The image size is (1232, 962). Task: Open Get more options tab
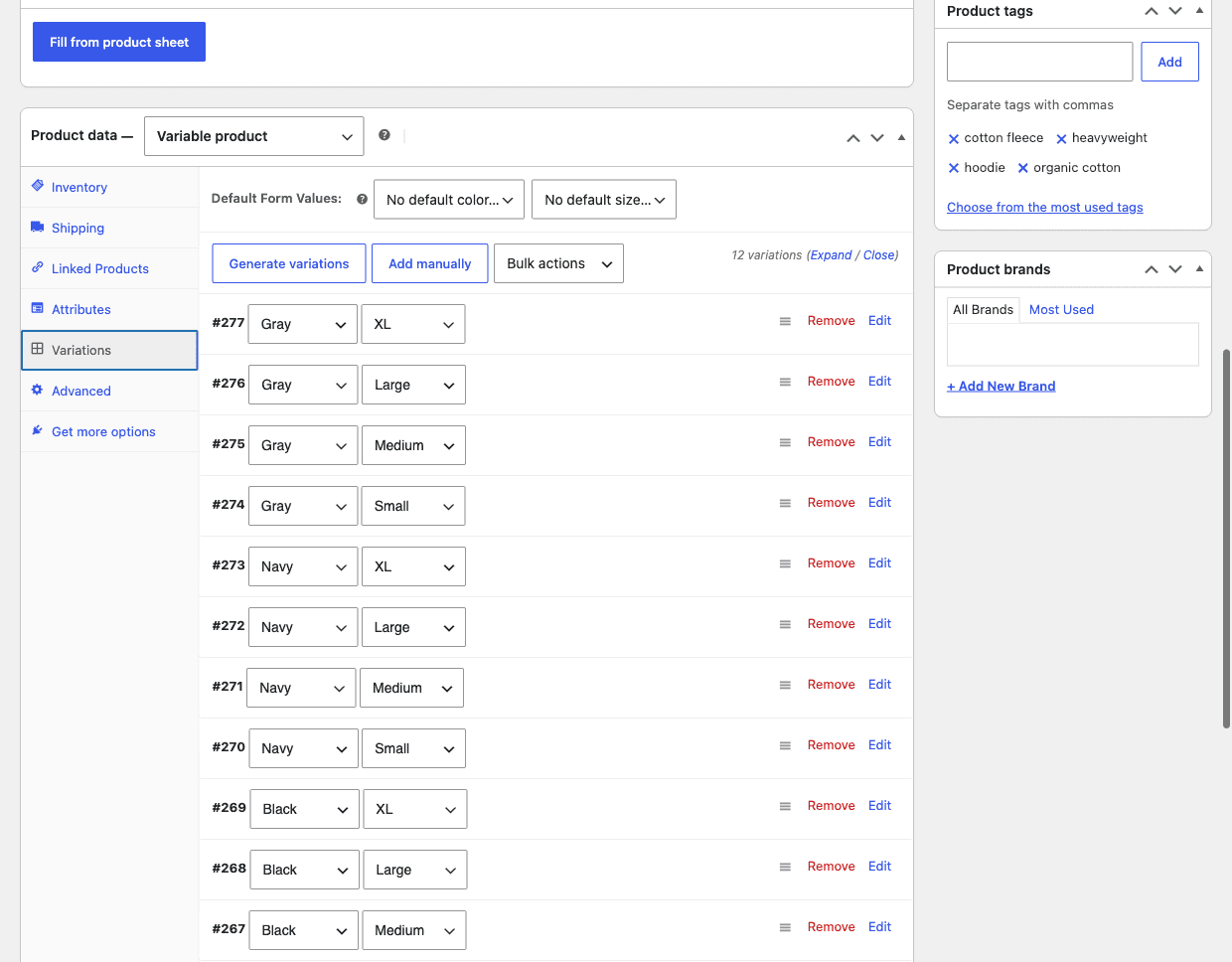109,431
